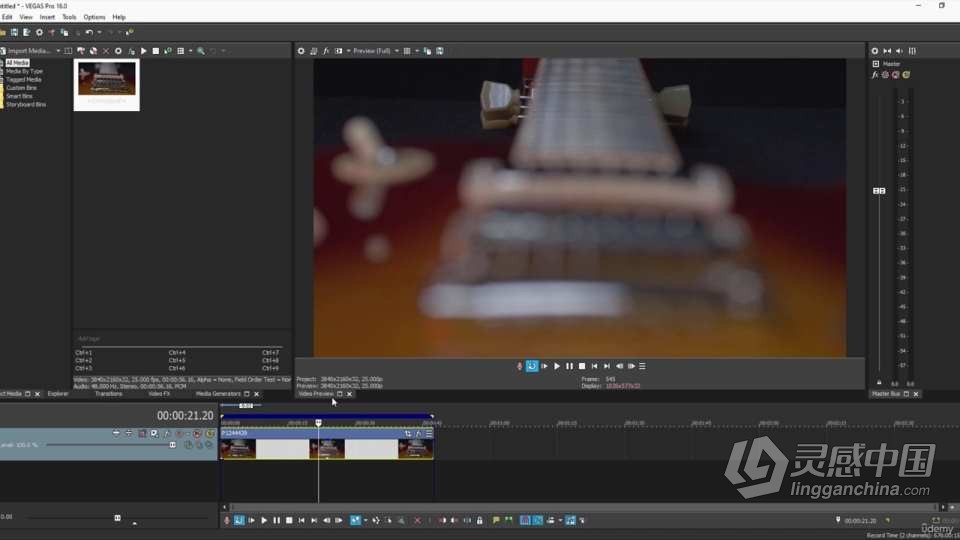Click Stop under the Video Preview
The image size is (960, 540).
point(582,366)
